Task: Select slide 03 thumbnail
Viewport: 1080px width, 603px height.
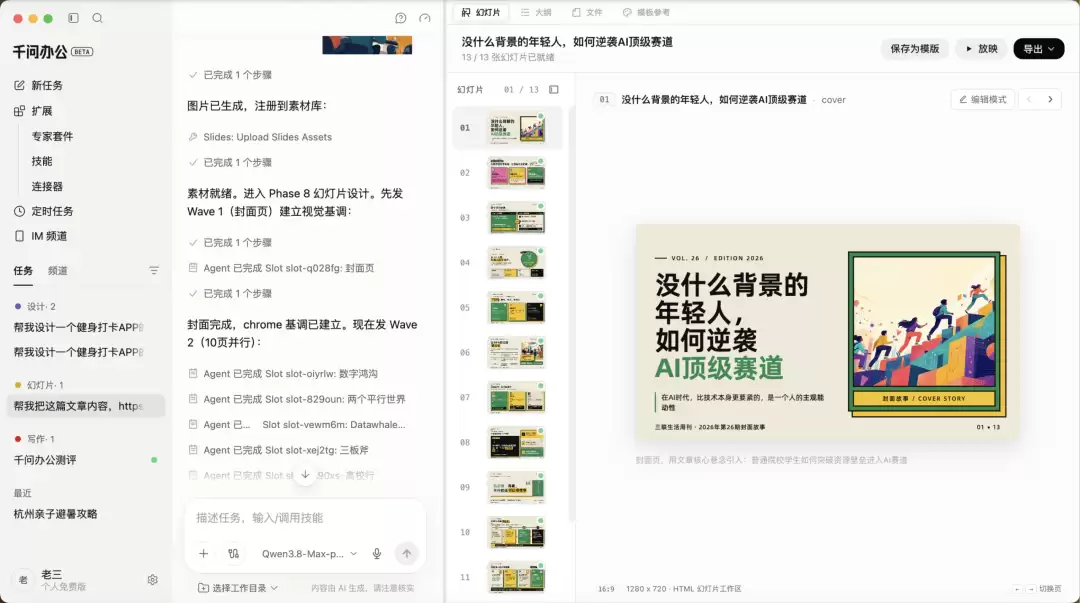Action: 517,218
